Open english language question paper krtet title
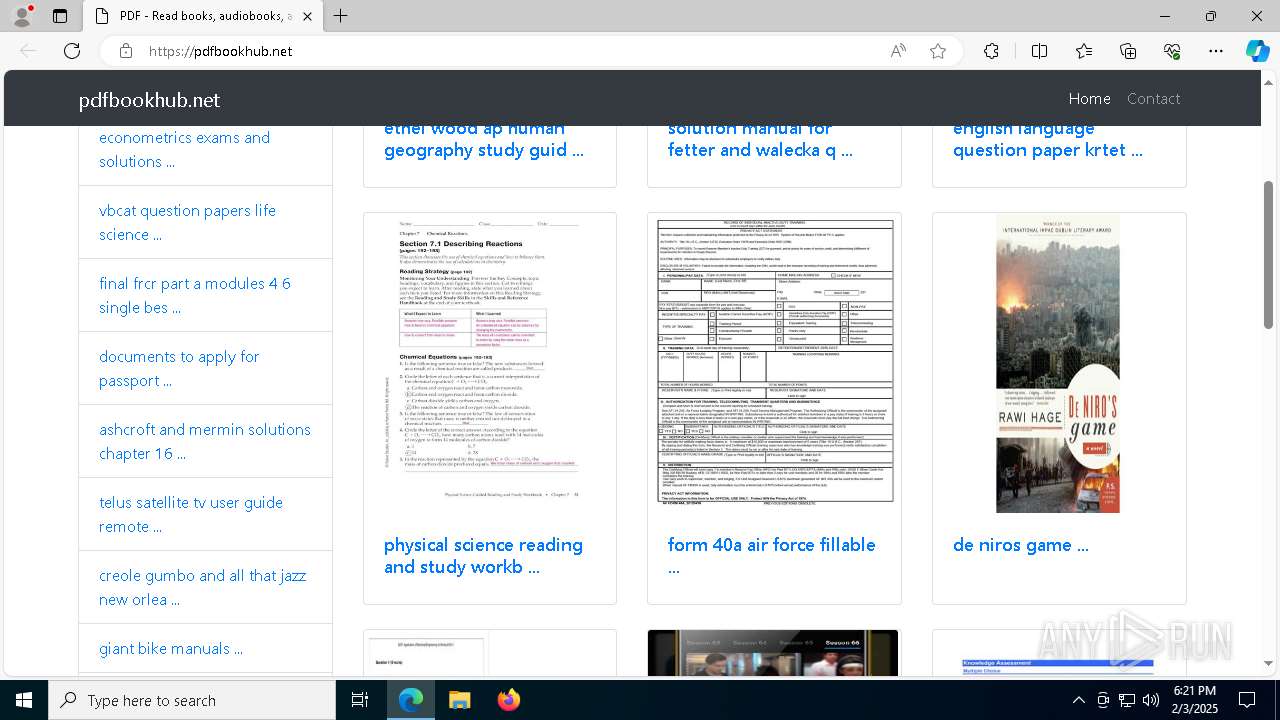This screenshot has height=720, width=1280. coord(1047,139)
